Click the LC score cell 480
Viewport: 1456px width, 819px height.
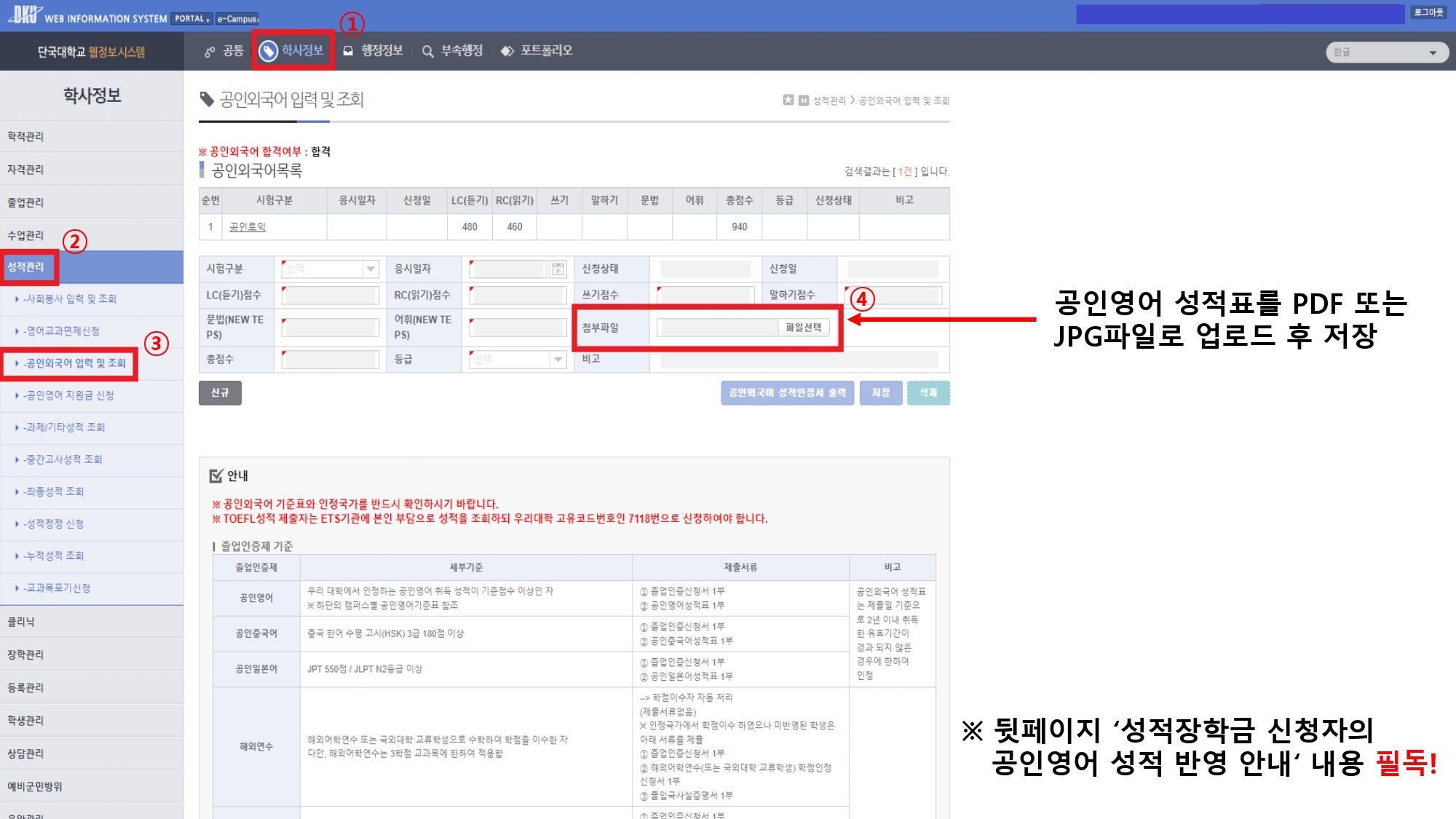(x=470, y=227)
